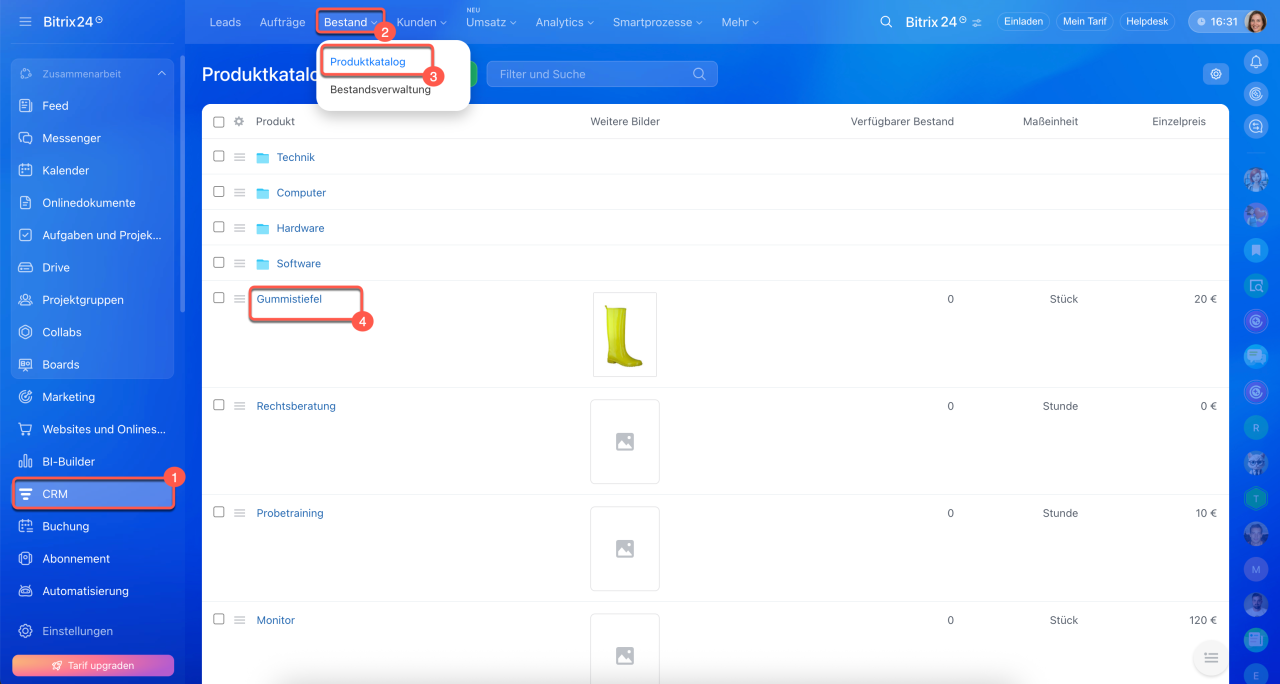Image resolution: width=1280 pixels, height=684 pixels.
Task: Collapse the Zusammenarbeit sidebar section
Action: (x=162, y=74)
